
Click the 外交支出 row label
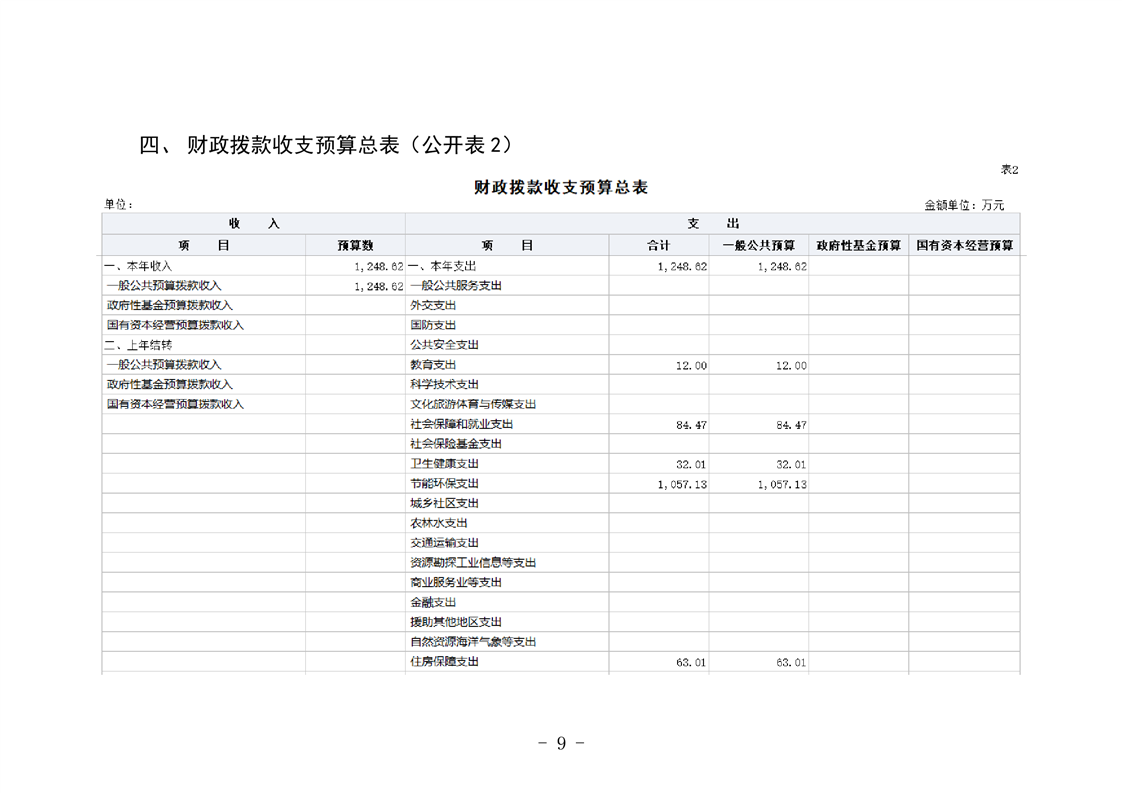[433, 306]
